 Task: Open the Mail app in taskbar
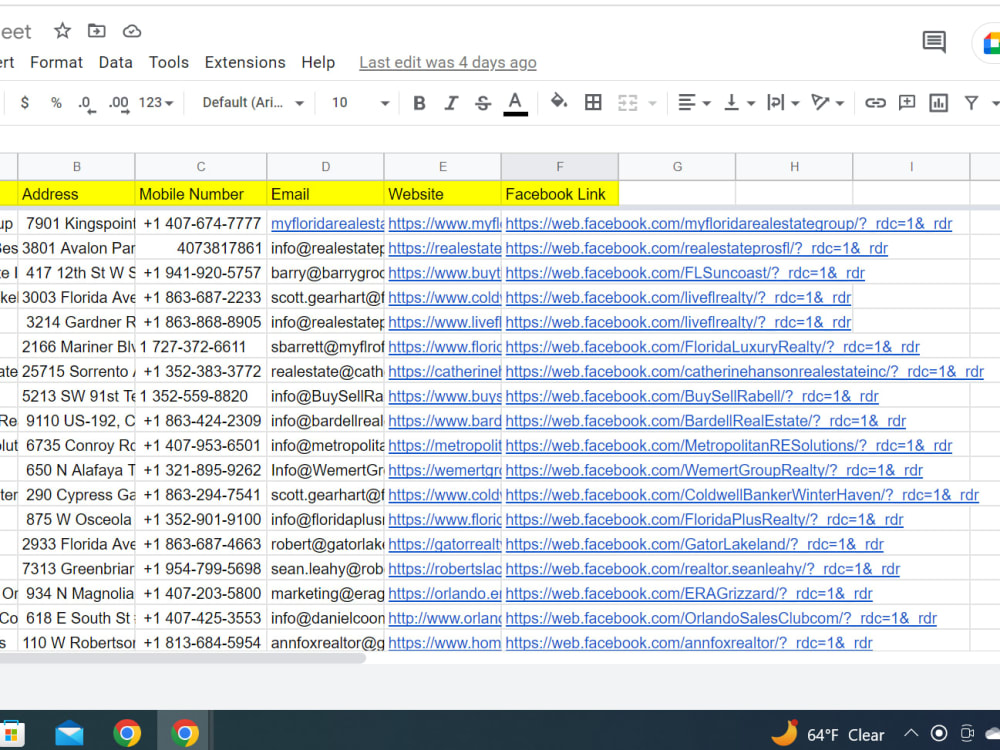69,733
